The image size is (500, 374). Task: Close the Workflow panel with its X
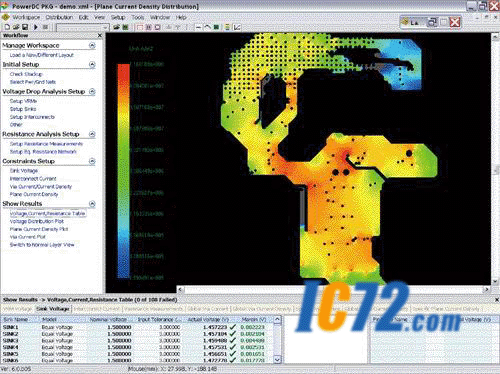100,35
